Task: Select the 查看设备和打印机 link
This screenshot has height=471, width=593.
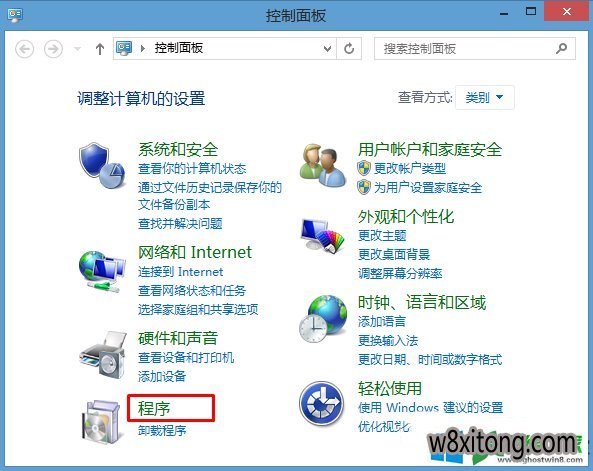Action: point(186,357)
